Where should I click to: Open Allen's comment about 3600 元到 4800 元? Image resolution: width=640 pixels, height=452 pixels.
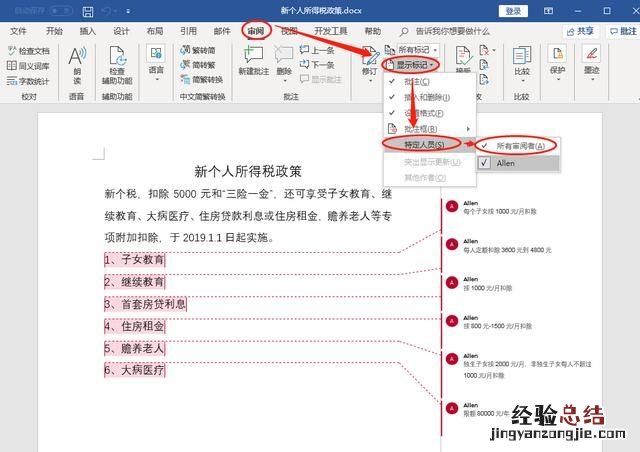coord(507,250)
